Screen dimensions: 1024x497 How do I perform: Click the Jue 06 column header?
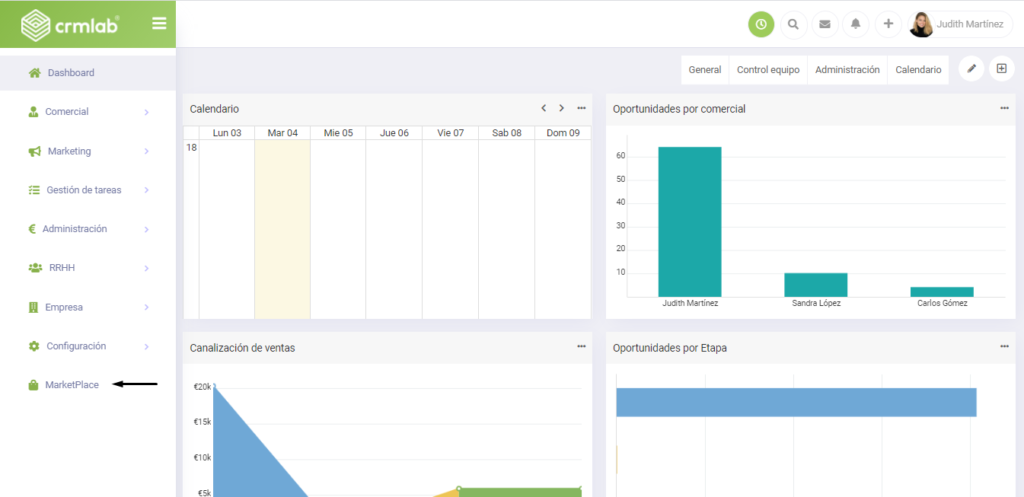(394, 133)
